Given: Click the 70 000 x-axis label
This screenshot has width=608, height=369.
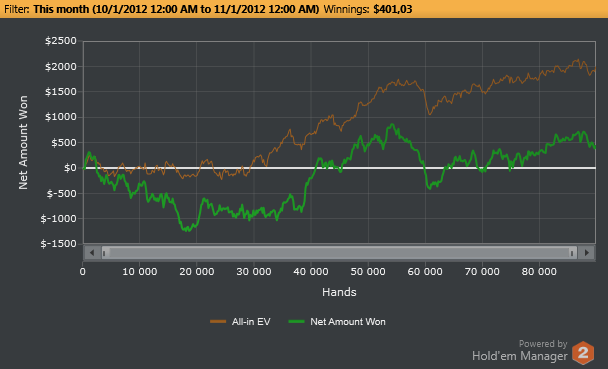Looking at the screenshot, I should [x=482, y=272].
